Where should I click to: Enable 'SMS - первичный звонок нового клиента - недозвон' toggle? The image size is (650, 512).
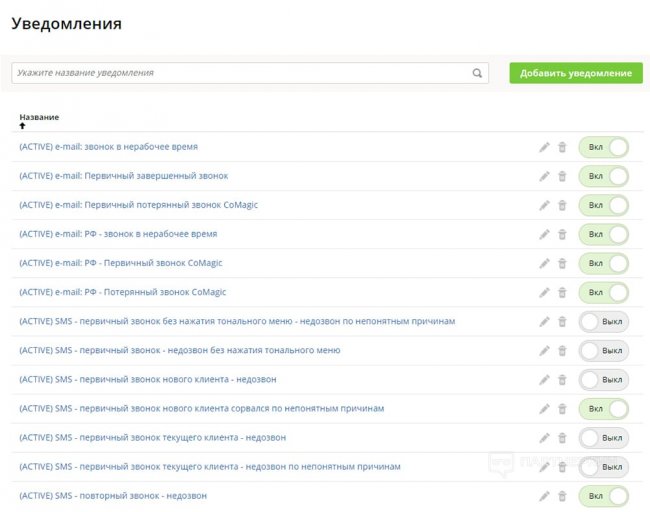(604, 380)
